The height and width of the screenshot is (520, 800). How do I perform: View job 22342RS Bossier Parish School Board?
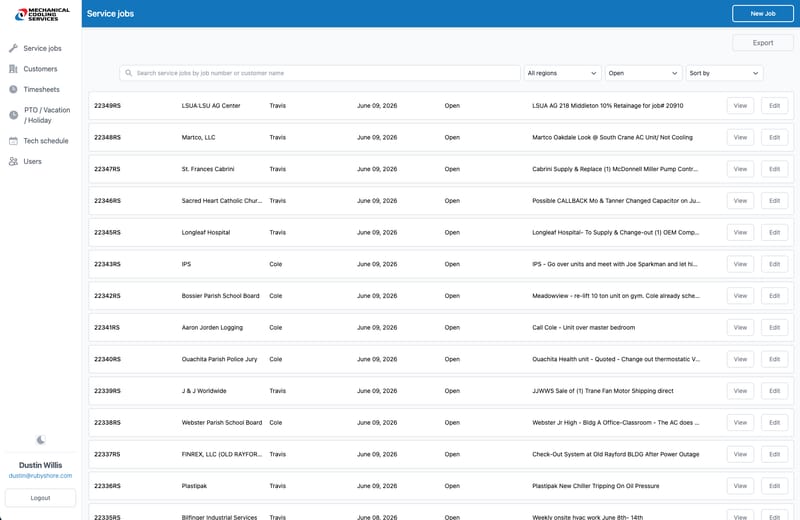click(x=740, y=295)
